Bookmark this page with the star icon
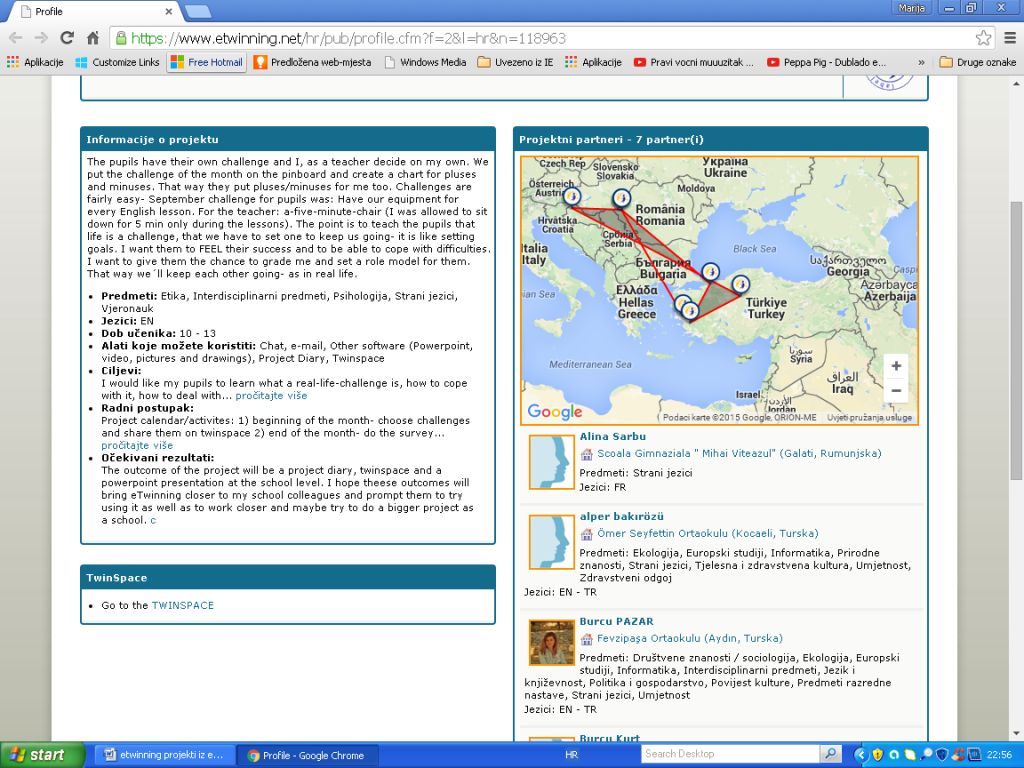 pos(983,38)
